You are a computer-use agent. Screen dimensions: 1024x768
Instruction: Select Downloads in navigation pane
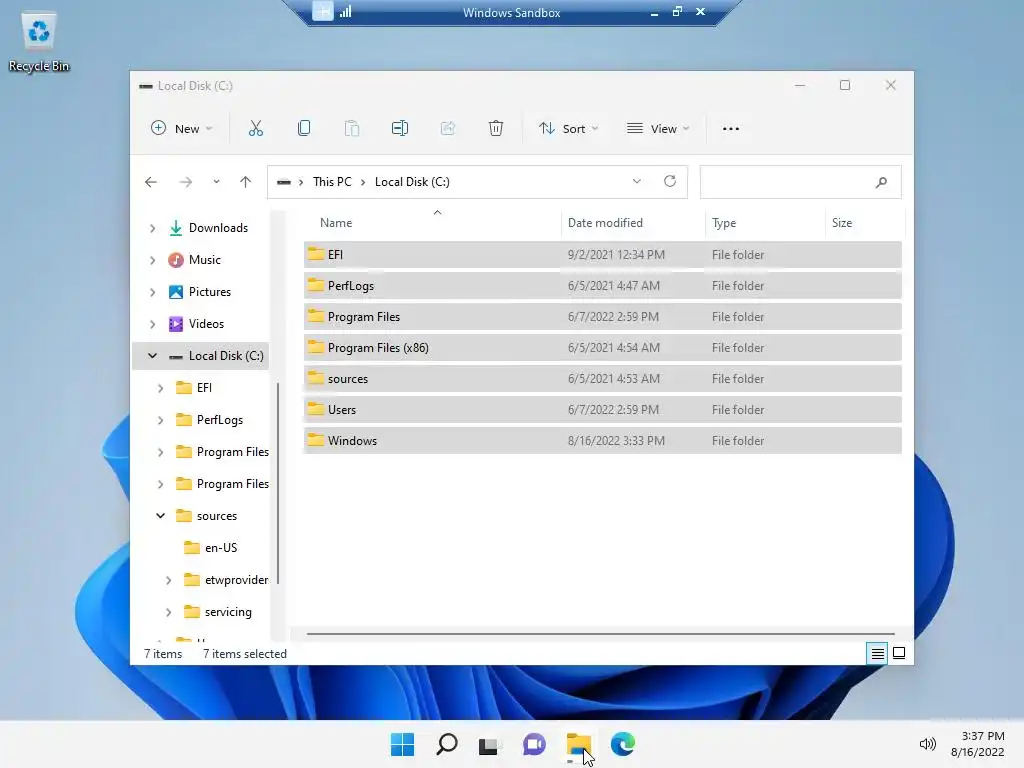click(218, 228)
